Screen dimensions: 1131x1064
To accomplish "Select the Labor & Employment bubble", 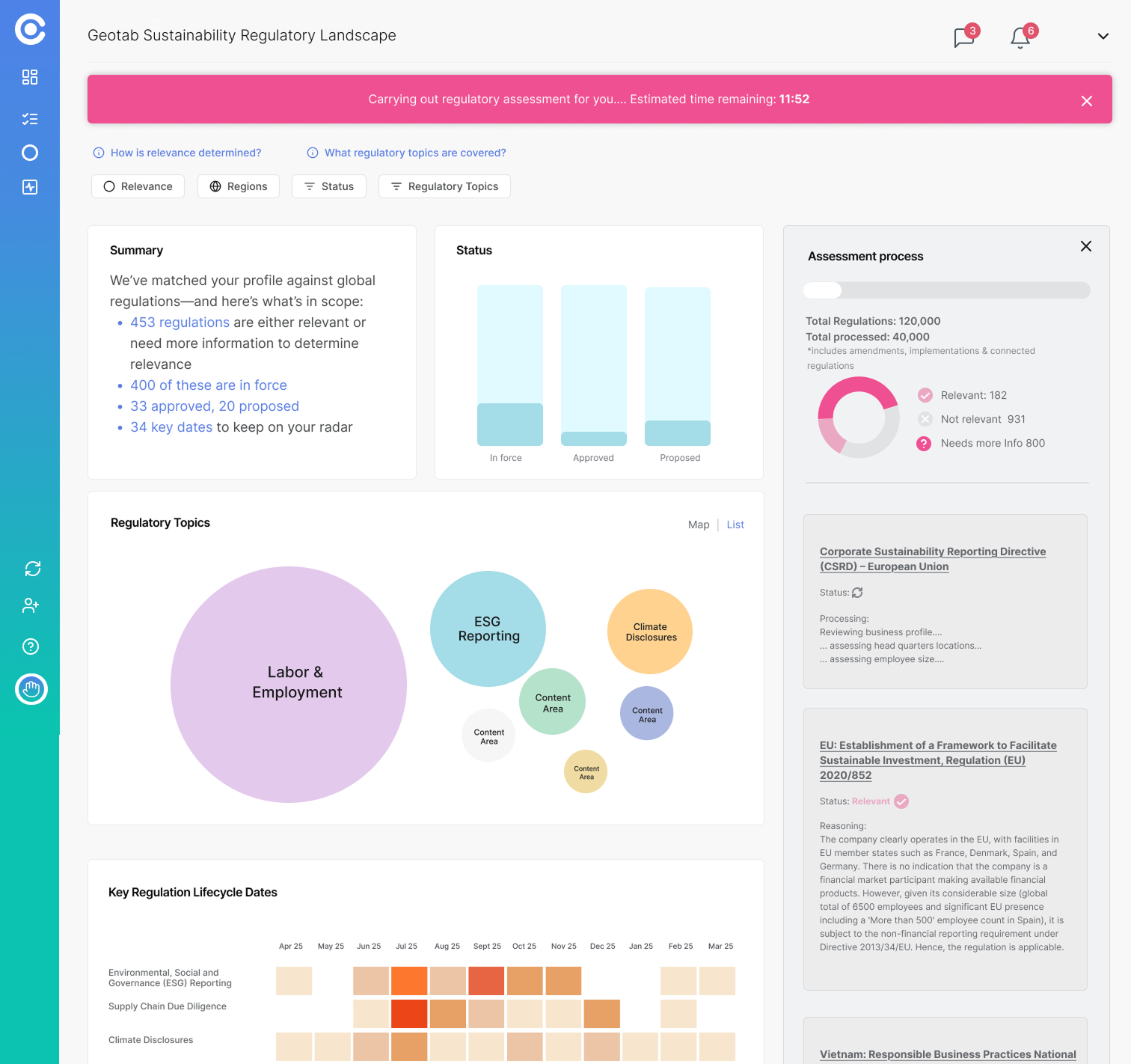I will click(x=289, y=685).
